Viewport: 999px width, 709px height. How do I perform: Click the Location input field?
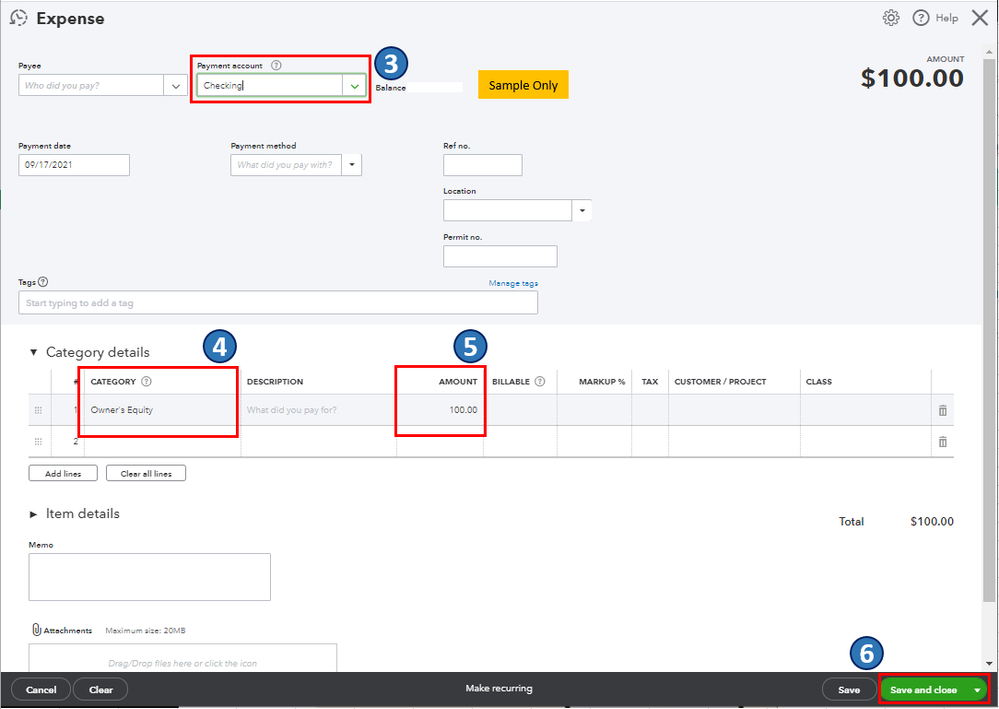508,210
